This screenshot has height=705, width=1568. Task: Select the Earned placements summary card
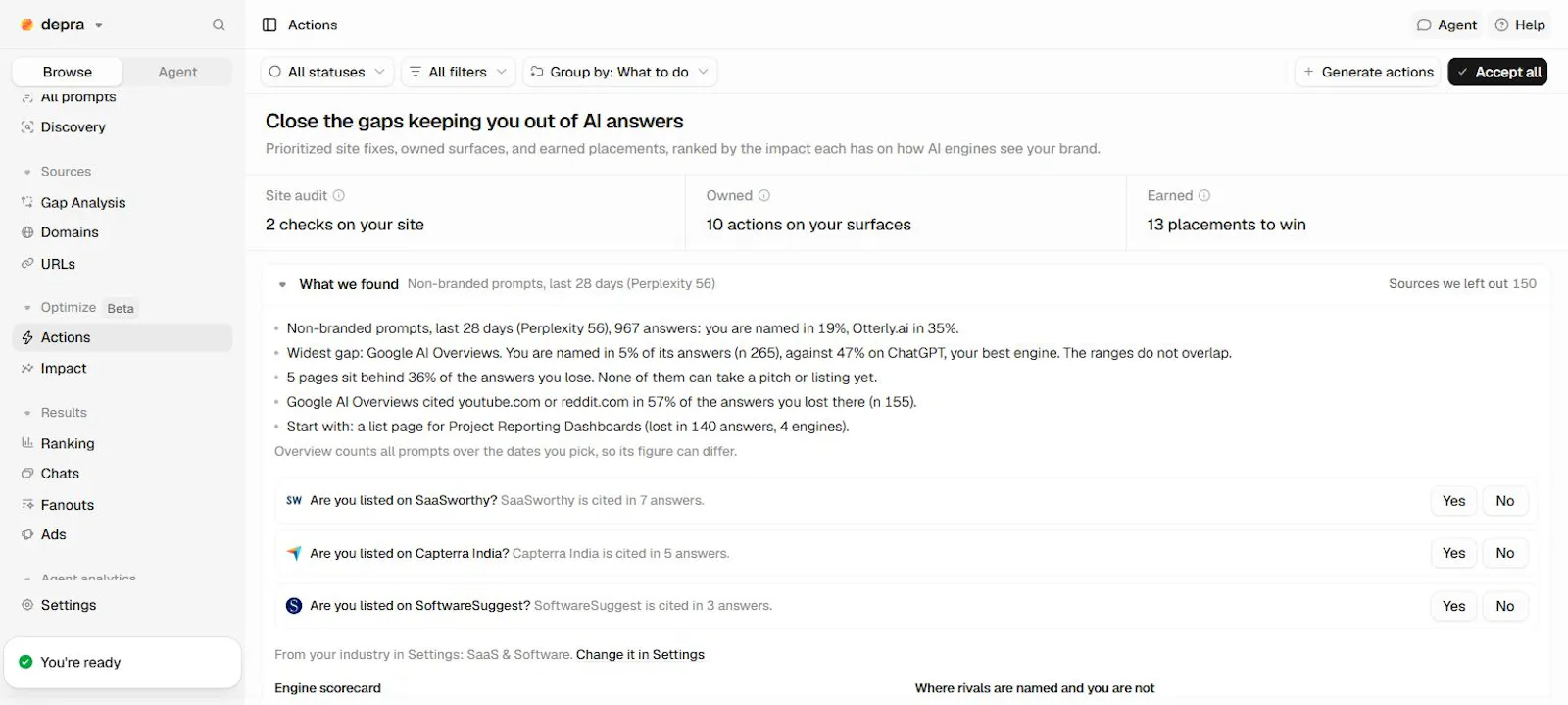point(1347,211)
